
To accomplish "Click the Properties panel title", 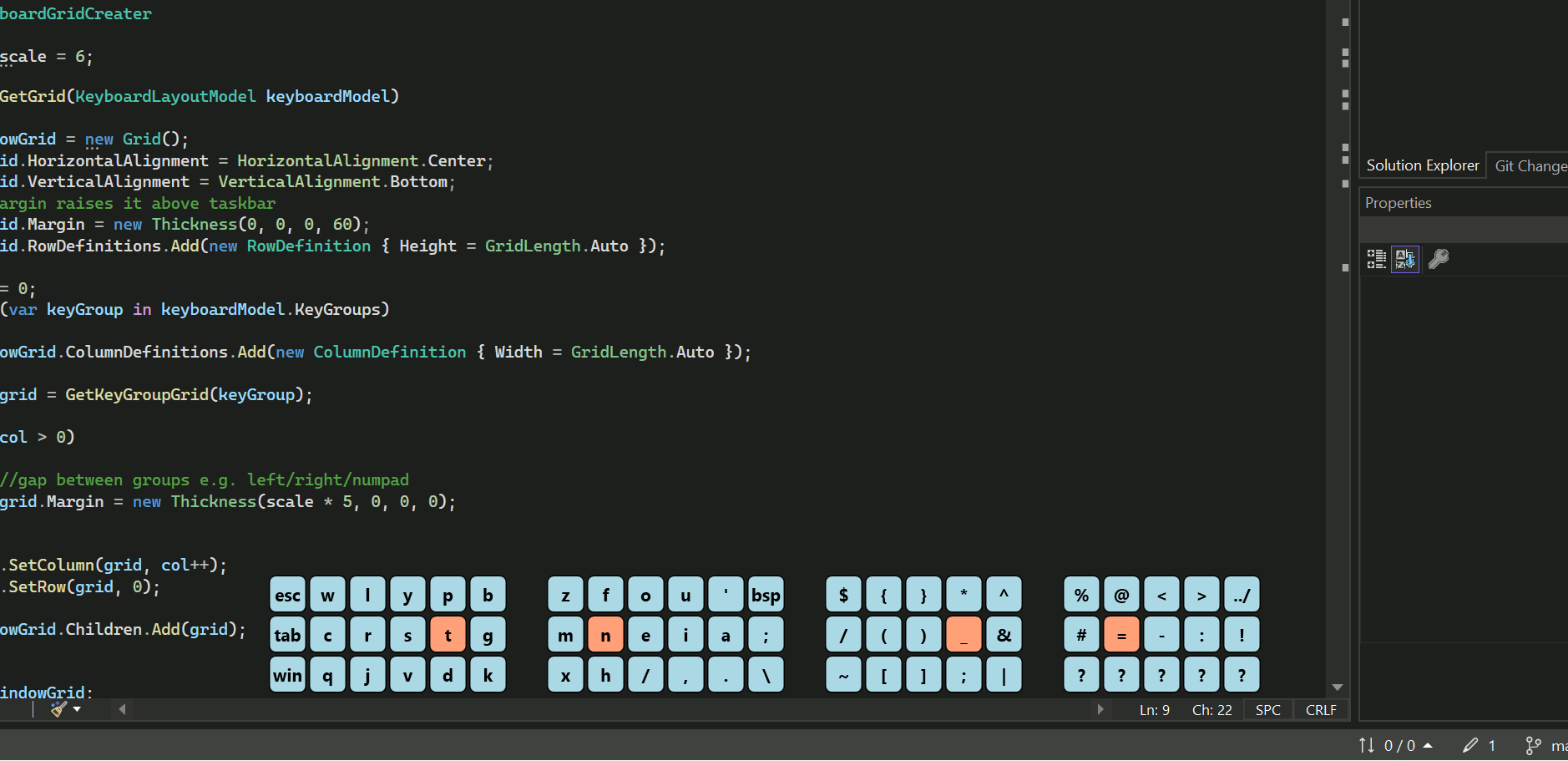I will pos(1398,203).
